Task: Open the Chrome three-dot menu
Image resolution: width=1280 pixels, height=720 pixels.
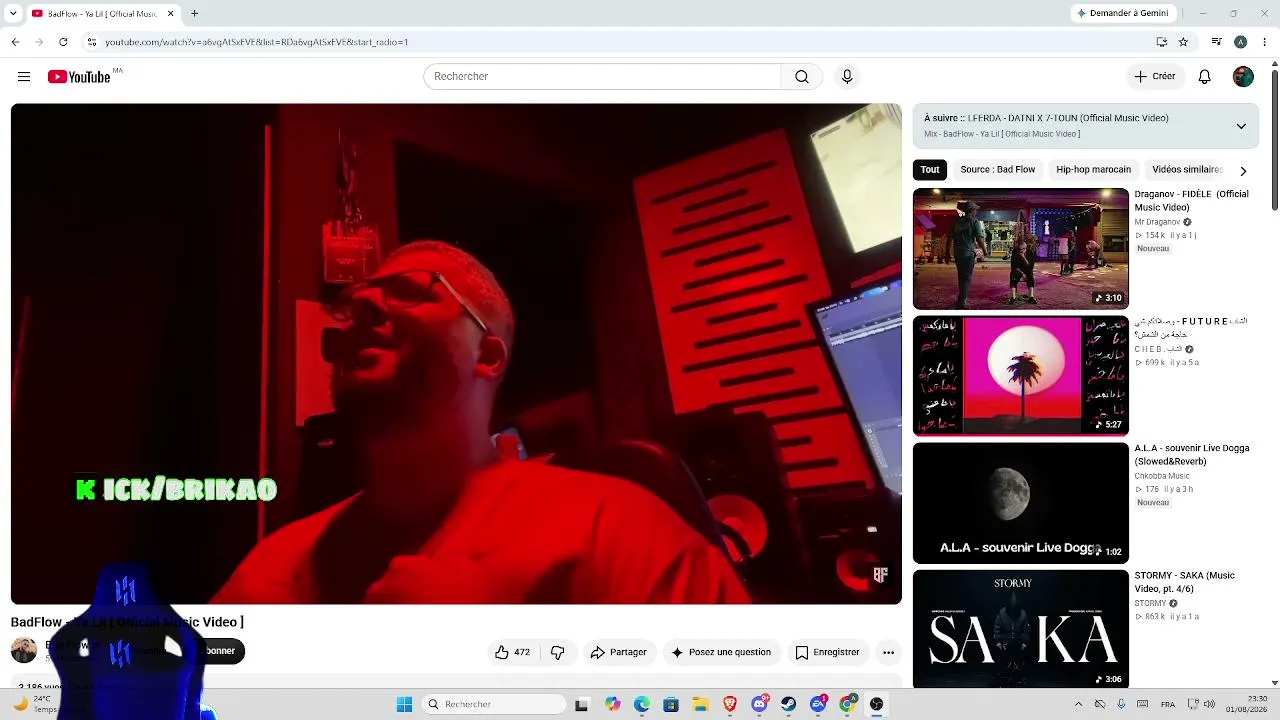Action: click(1265, 42)
